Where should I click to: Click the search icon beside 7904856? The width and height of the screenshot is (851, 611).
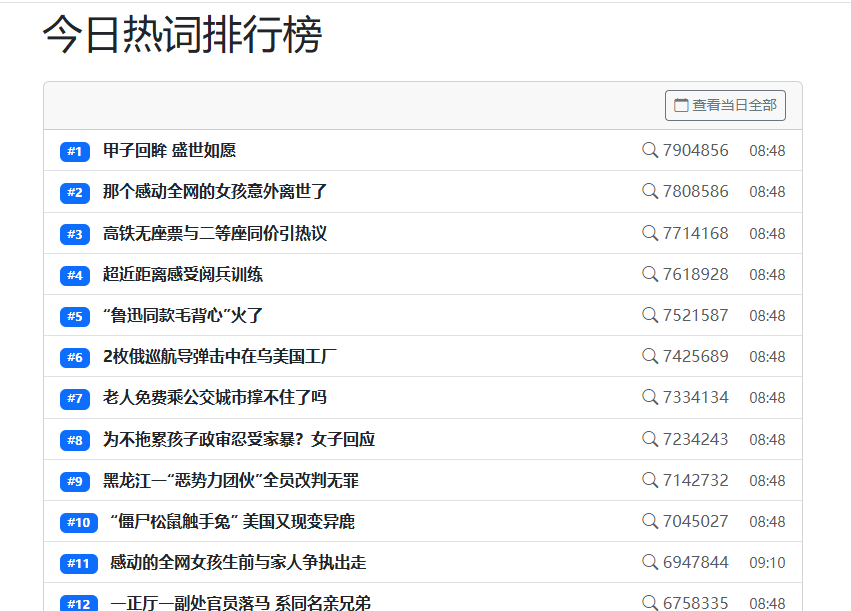coord(650,150)
